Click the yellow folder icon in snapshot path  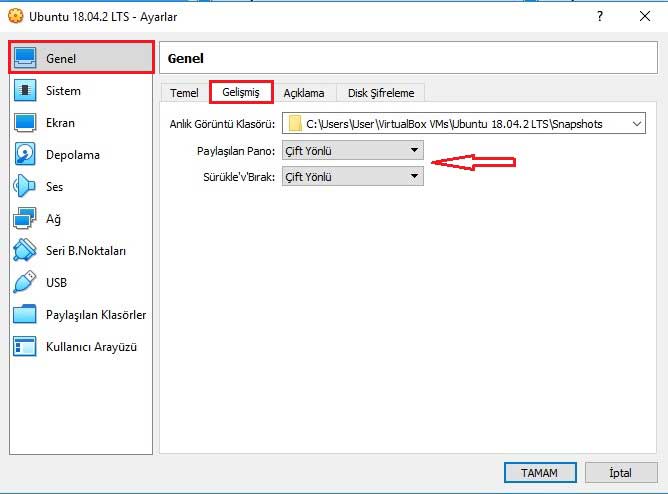(x=295, y=124)
